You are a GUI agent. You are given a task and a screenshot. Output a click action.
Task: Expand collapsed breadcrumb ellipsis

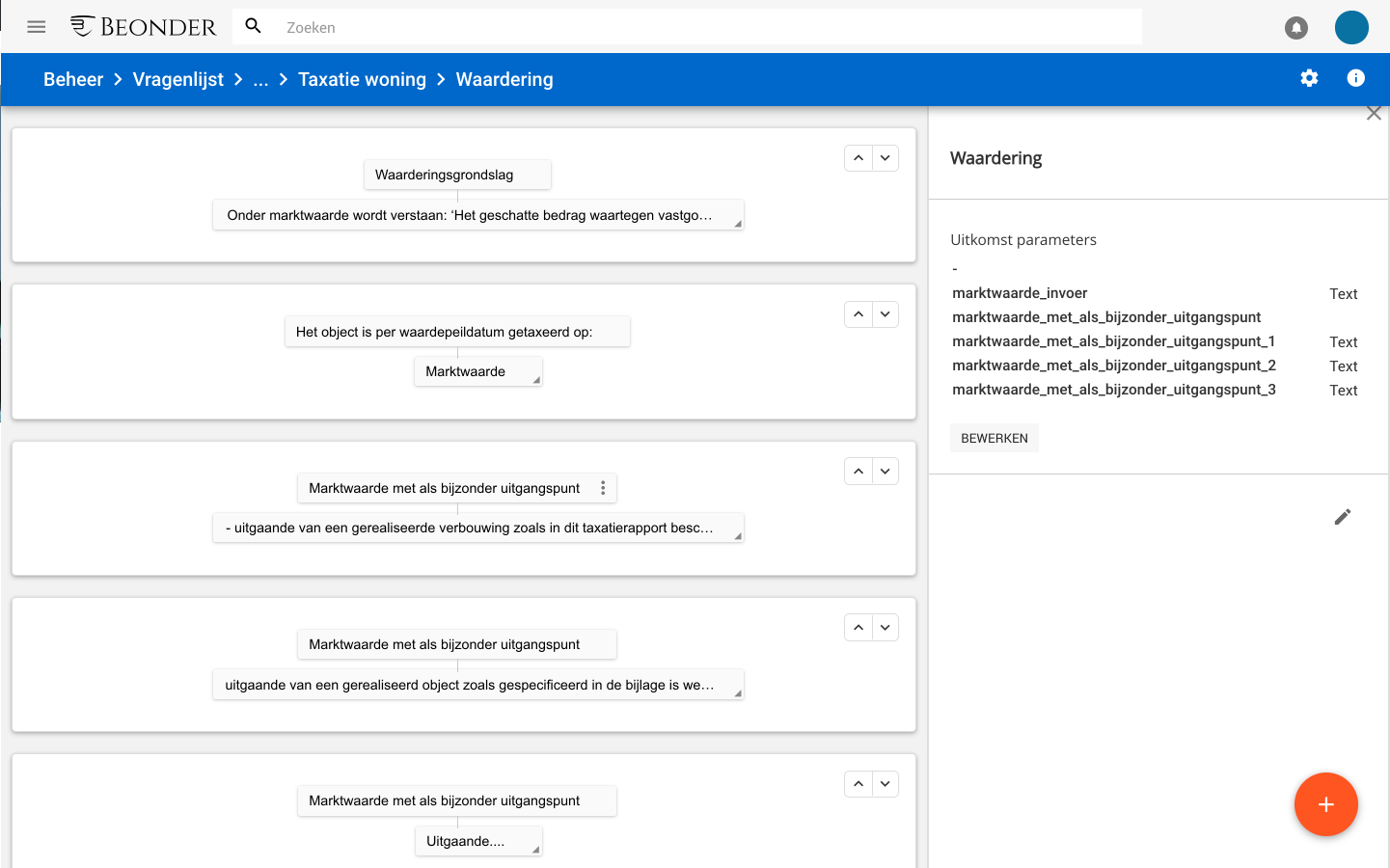(x=260, y=79)
